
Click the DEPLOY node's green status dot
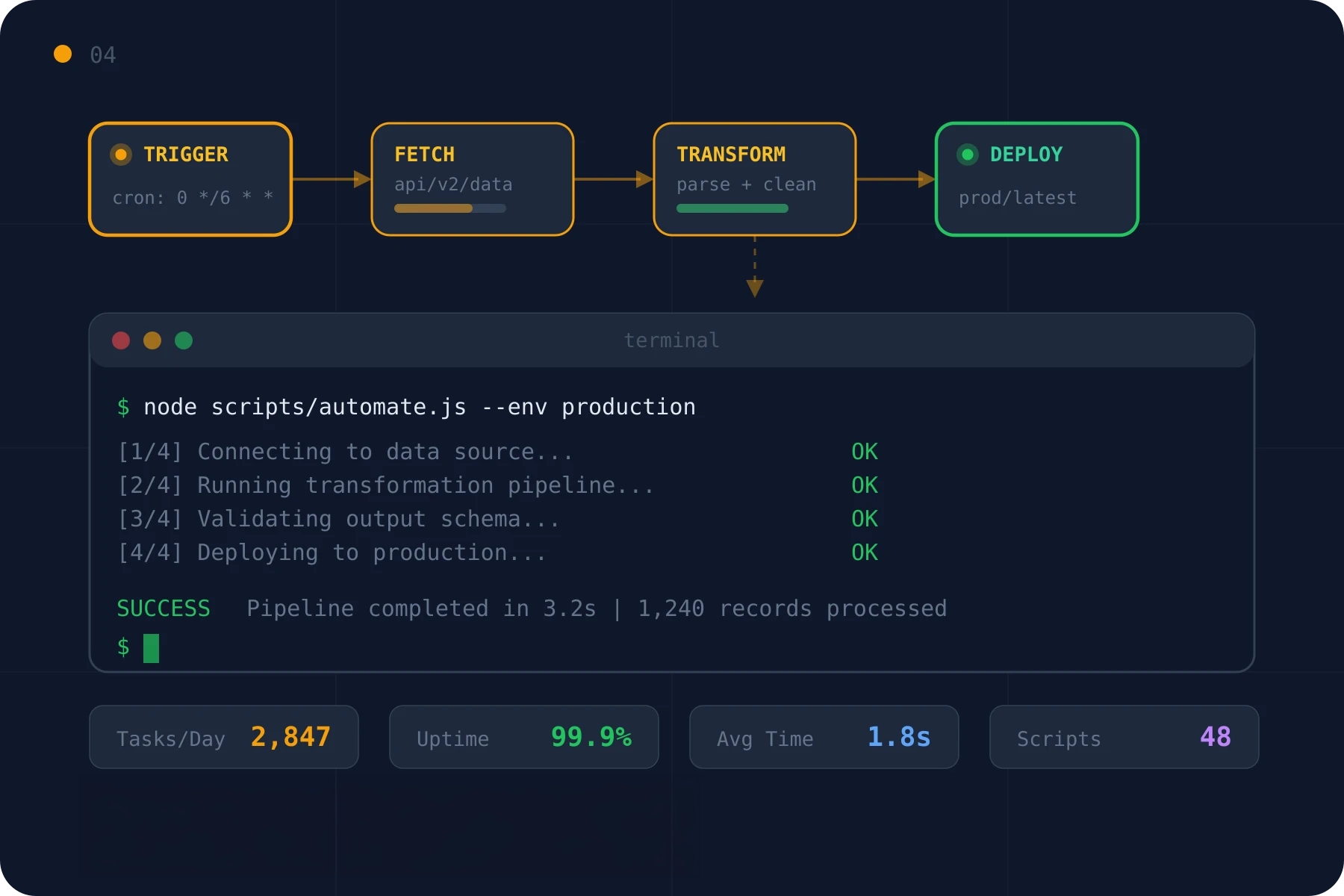968,155
